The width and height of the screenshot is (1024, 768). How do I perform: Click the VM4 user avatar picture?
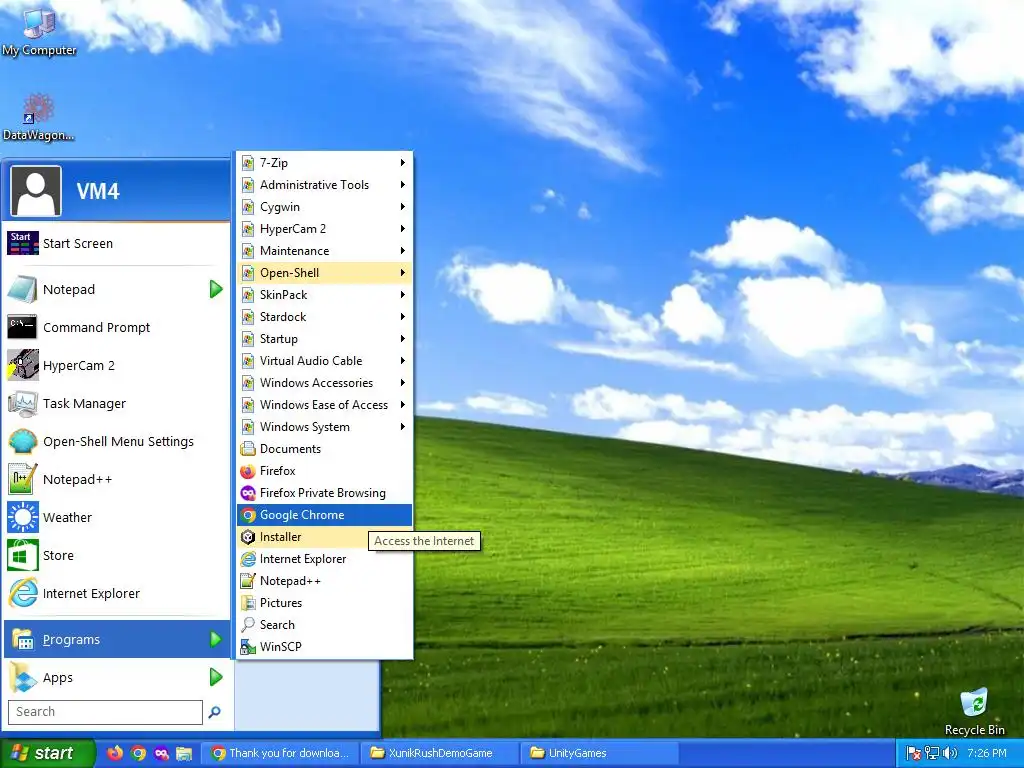[36, 191]
